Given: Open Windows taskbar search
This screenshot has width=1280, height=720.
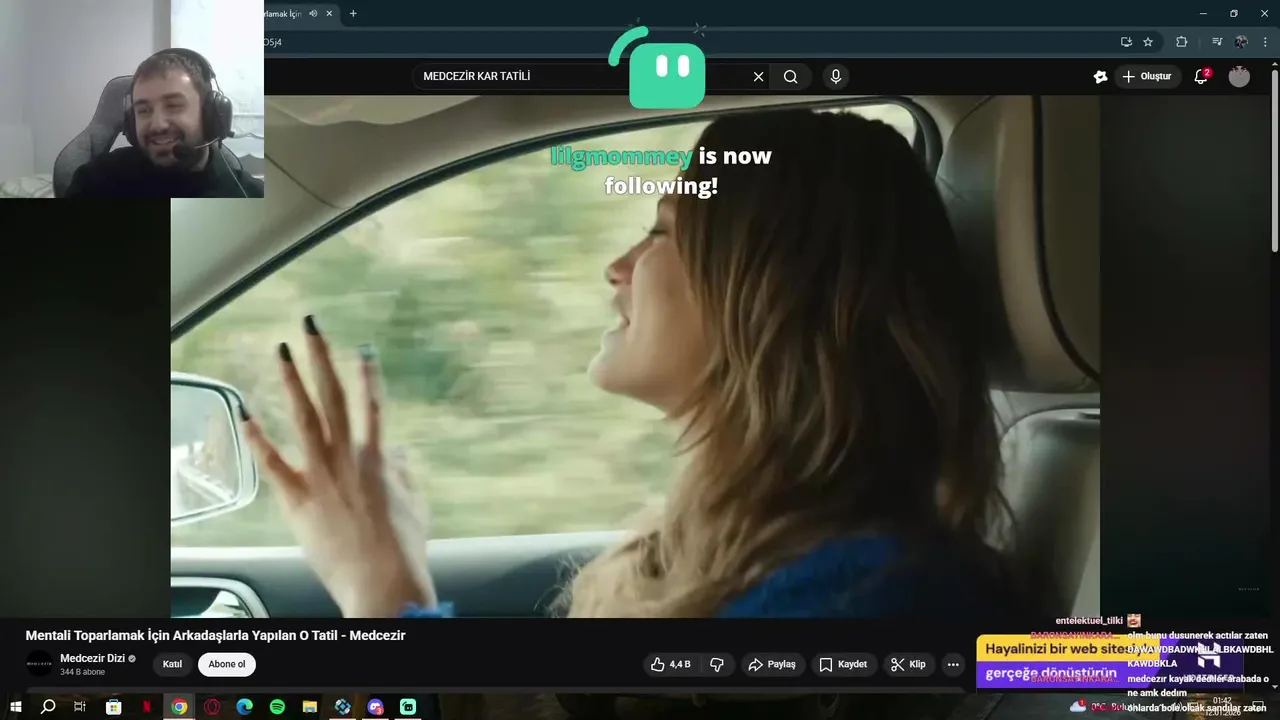Looking at the screenshot, I should tap(47, 707).
